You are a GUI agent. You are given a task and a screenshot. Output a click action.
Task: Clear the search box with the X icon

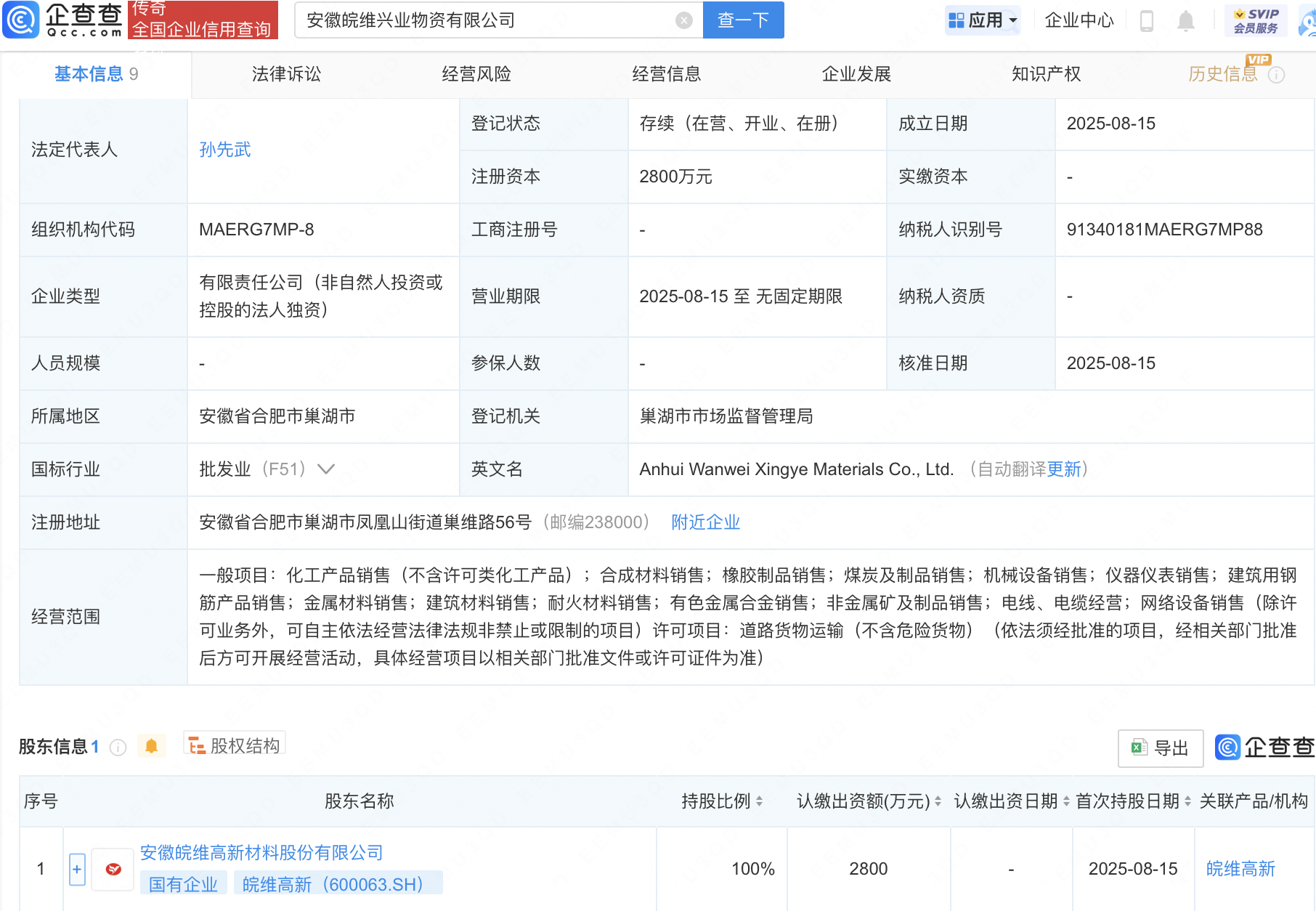[x=683, y=20]
